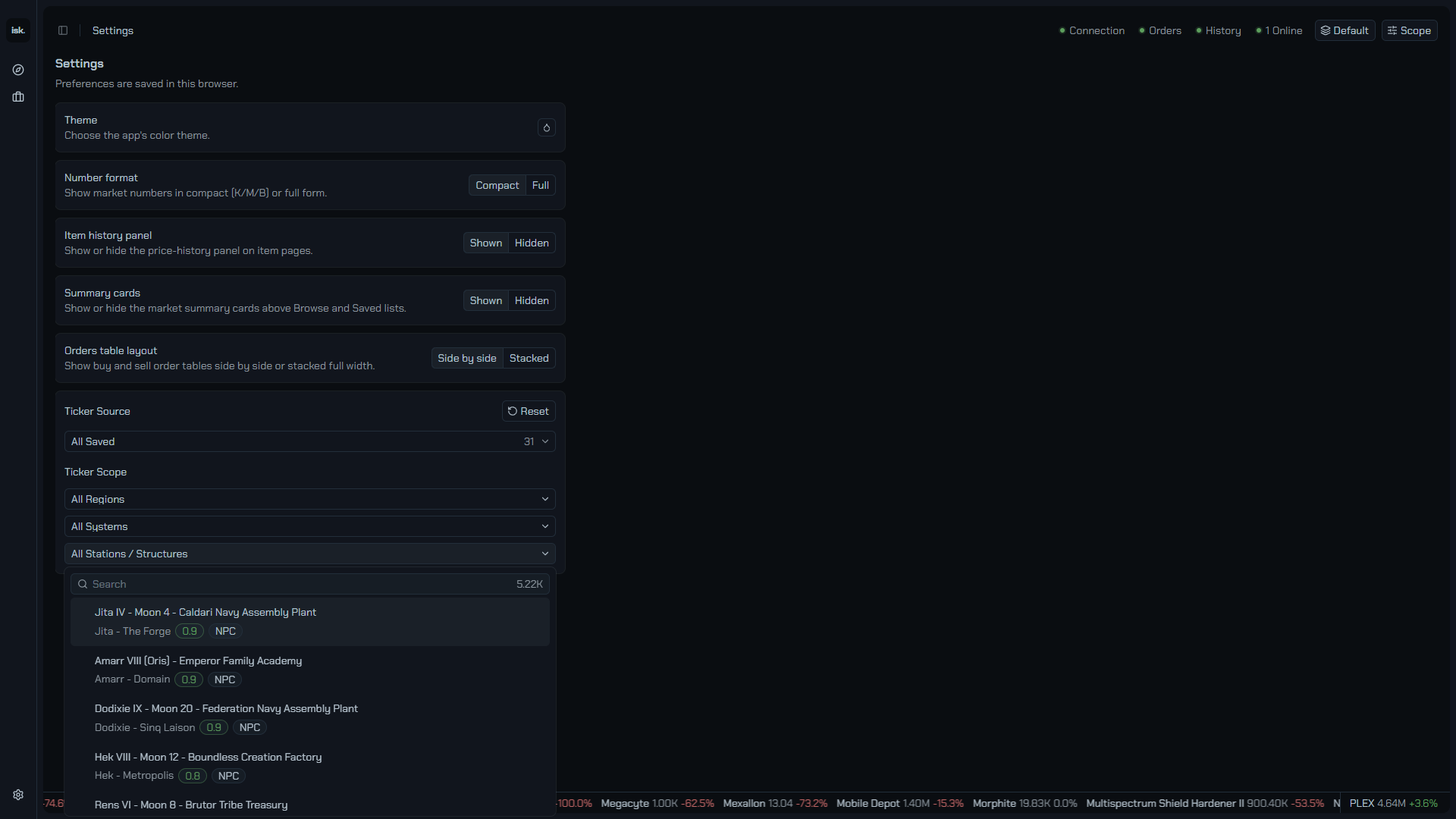This screenshot has width=1456, height=819.
Task: Open the settings gear icon in sidebar
Action: [18, 795]
